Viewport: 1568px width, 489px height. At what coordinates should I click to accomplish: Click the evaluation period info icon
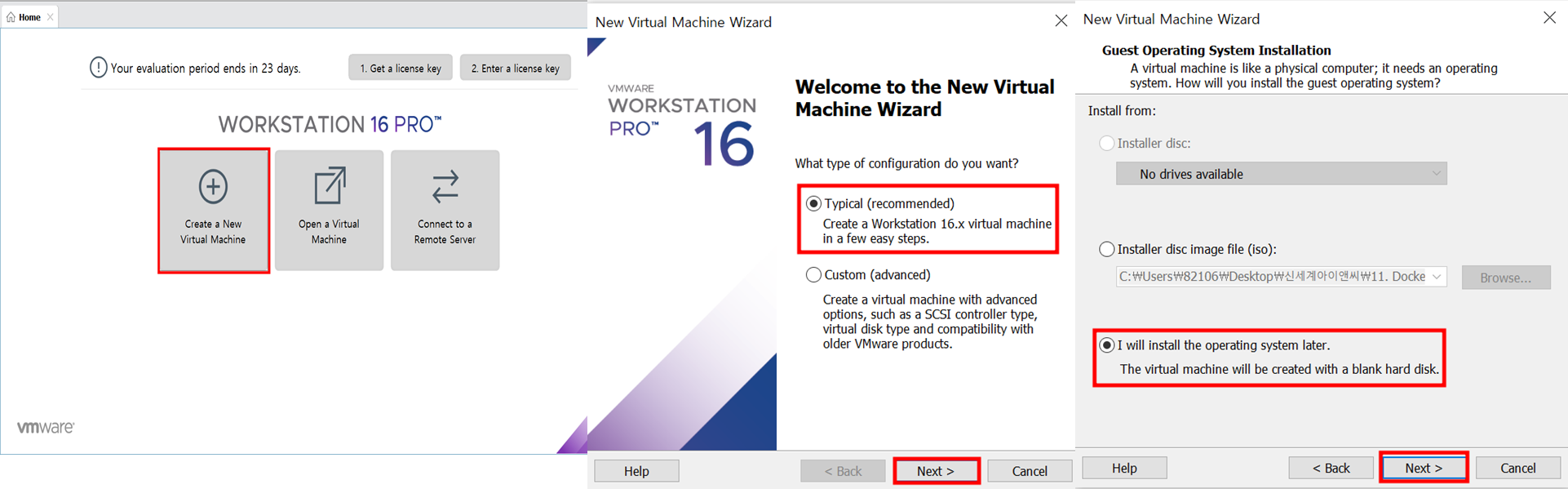(x=98, y=68)
